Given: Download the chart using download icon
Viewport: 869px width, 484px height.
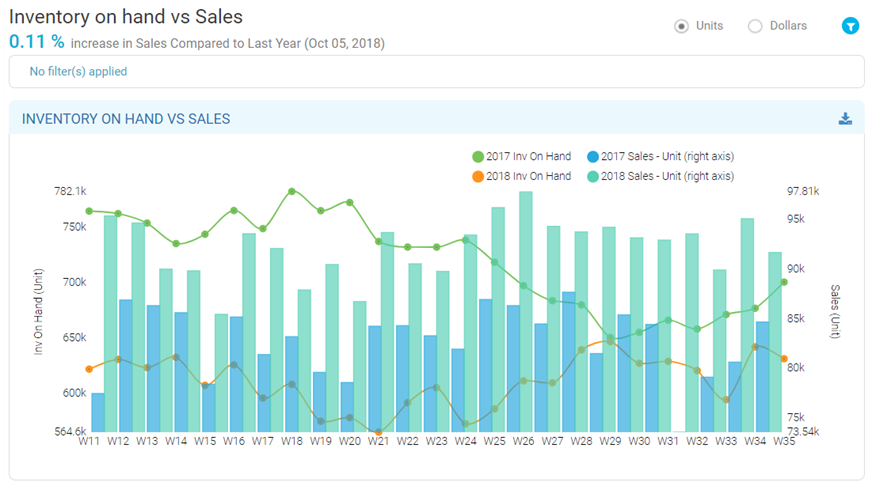Looking at the screenshot, I should click(x=845, y=119).
